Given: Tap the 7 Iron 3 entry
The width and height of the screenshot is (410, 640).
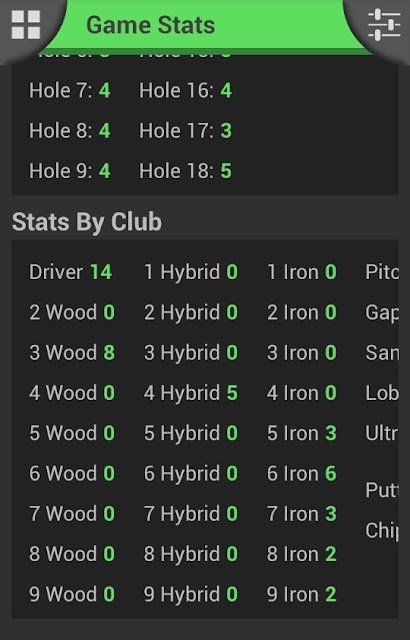Looking at the screenshot, I should tap(301, 513).
